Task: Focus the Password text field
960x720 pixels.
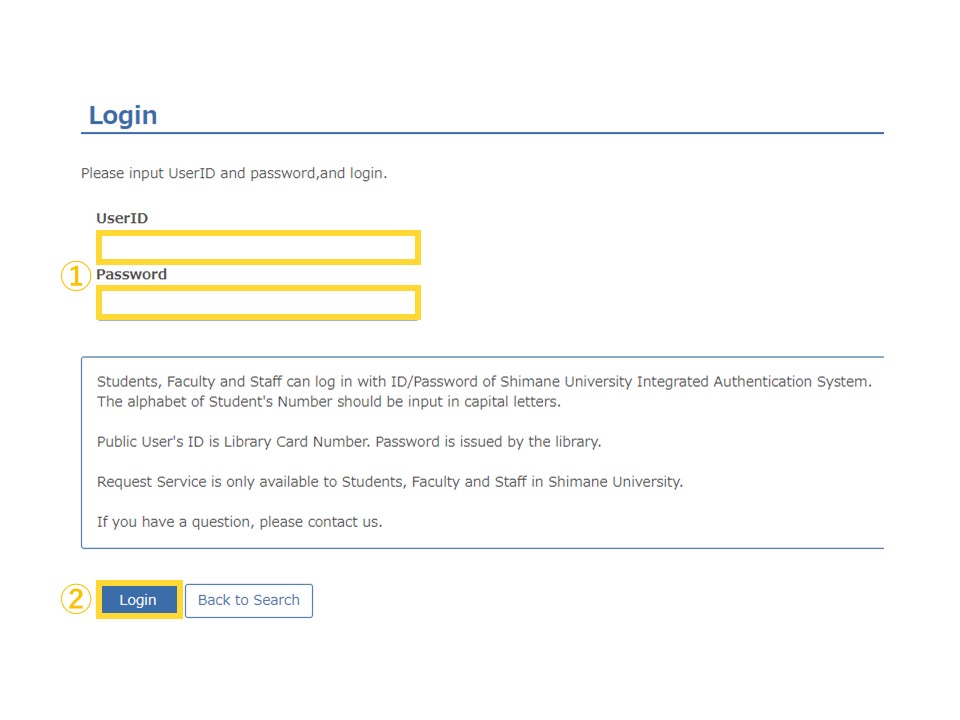Action: tap(258, 302)
